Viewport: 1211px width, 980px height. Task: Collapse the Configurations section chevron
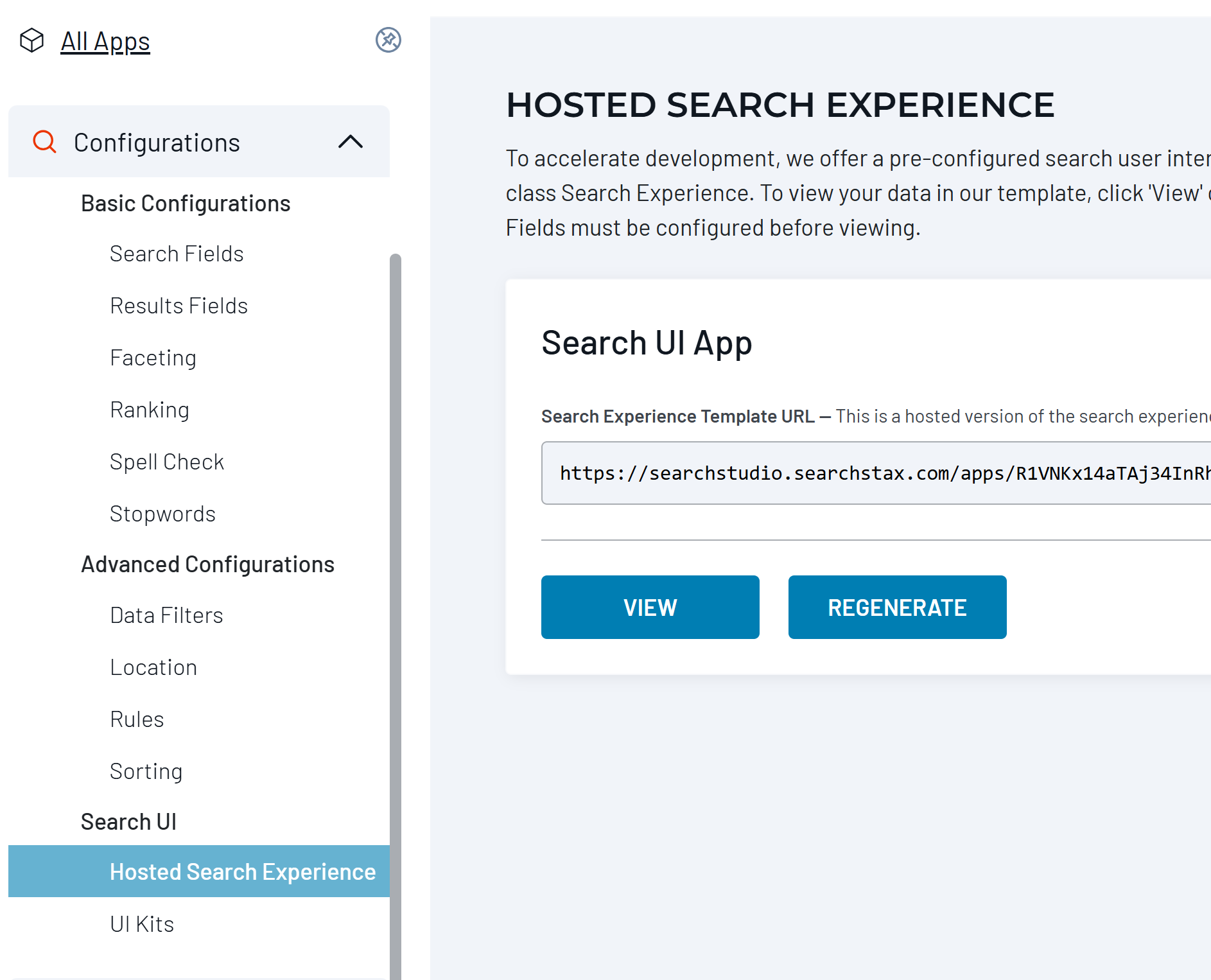pos(351,141)
